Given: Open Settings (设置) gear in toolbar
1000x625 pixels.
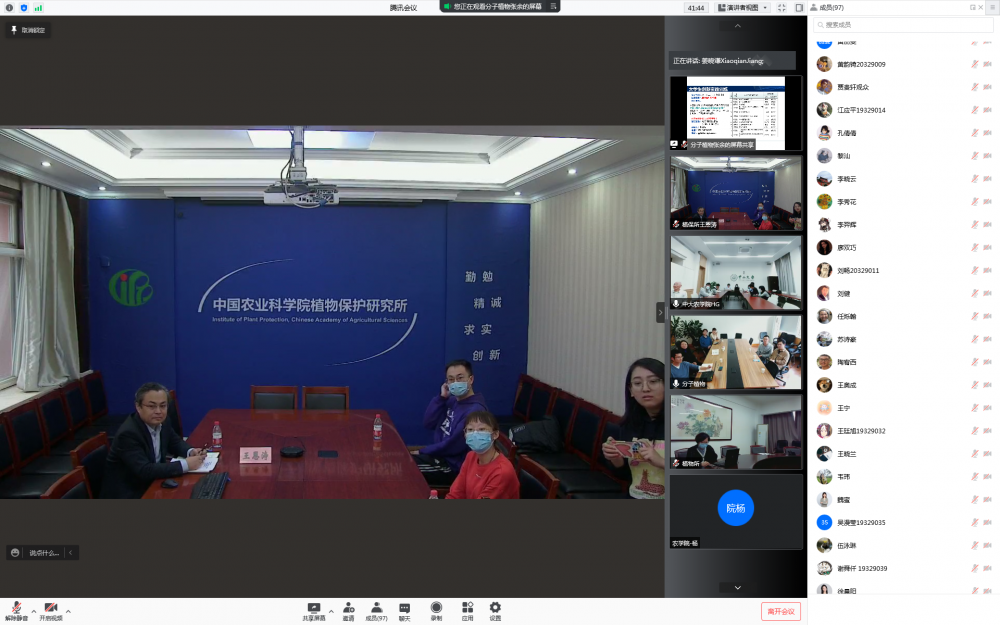Looking at the screenshot, I should tap(495, 607).
